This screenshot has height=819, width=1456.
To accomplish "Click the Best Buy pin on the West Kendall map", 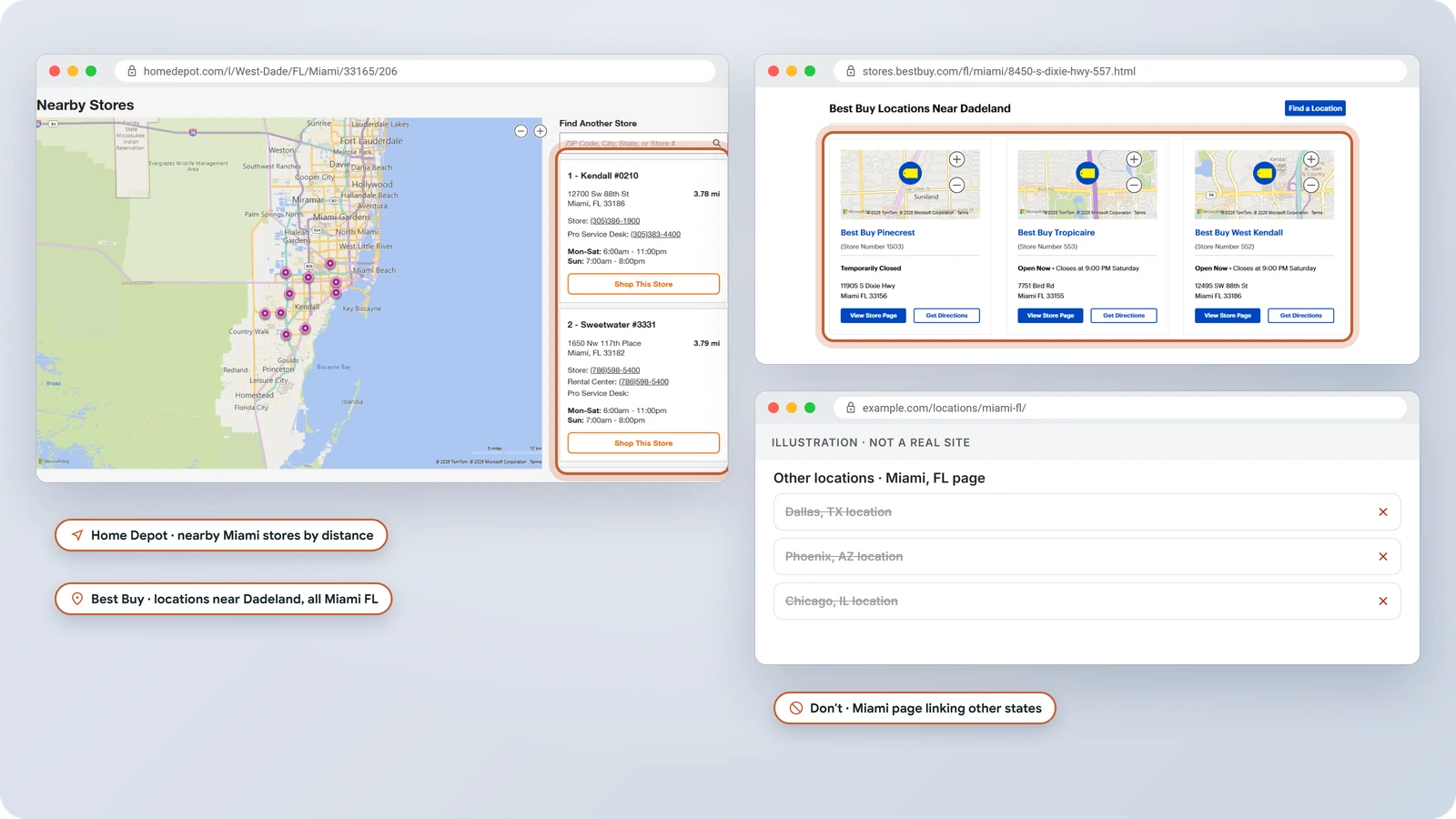I will (x=1264, y=173).
